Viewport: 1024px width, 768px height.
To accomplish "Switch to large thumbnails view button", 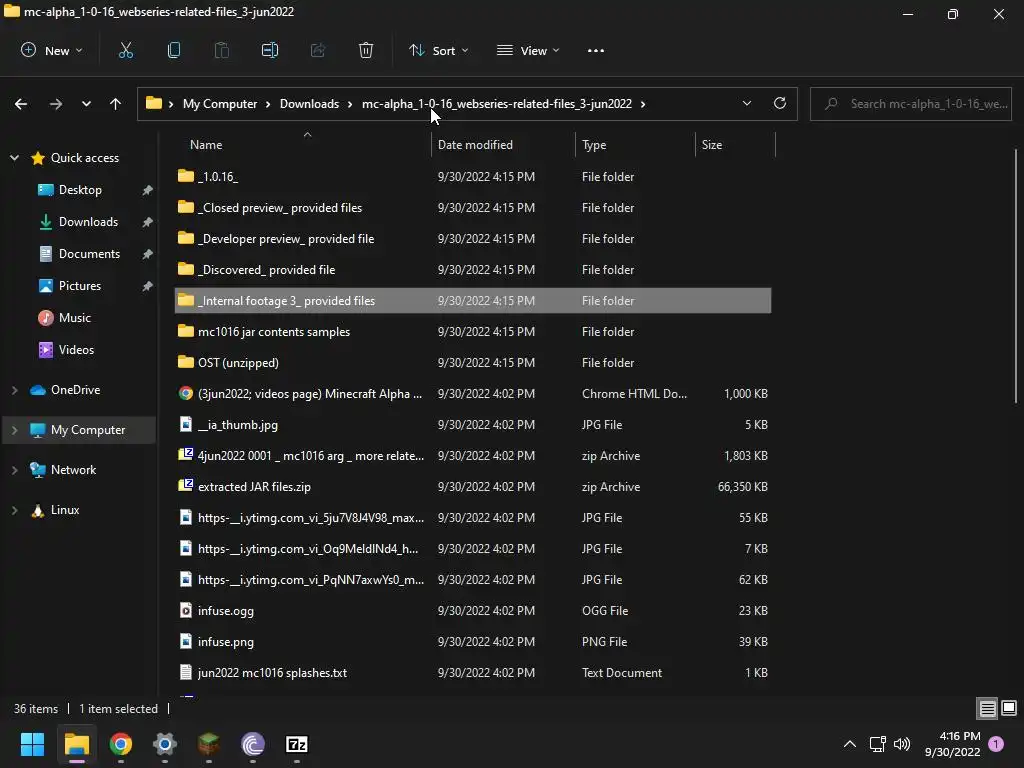I will coord(1009,708).
